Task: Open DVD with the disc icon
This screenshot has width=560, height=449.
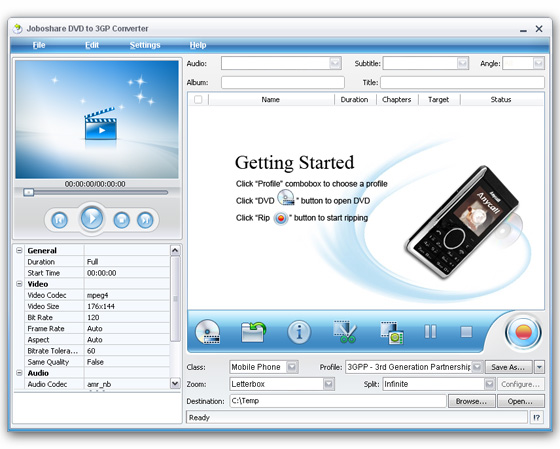Action: 208,332
